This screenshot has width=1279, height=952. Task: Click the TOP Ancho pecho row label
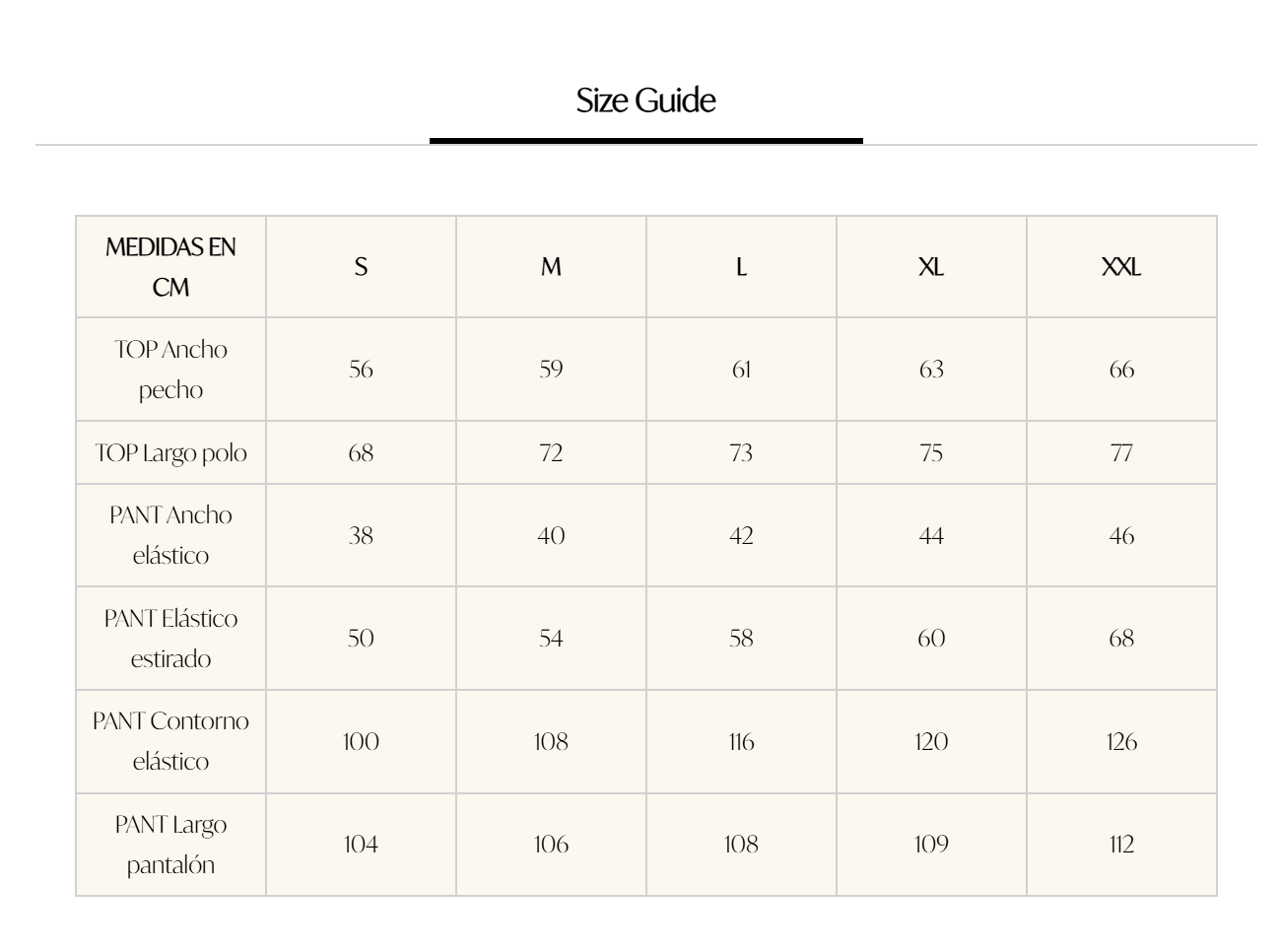click(170, 370)
